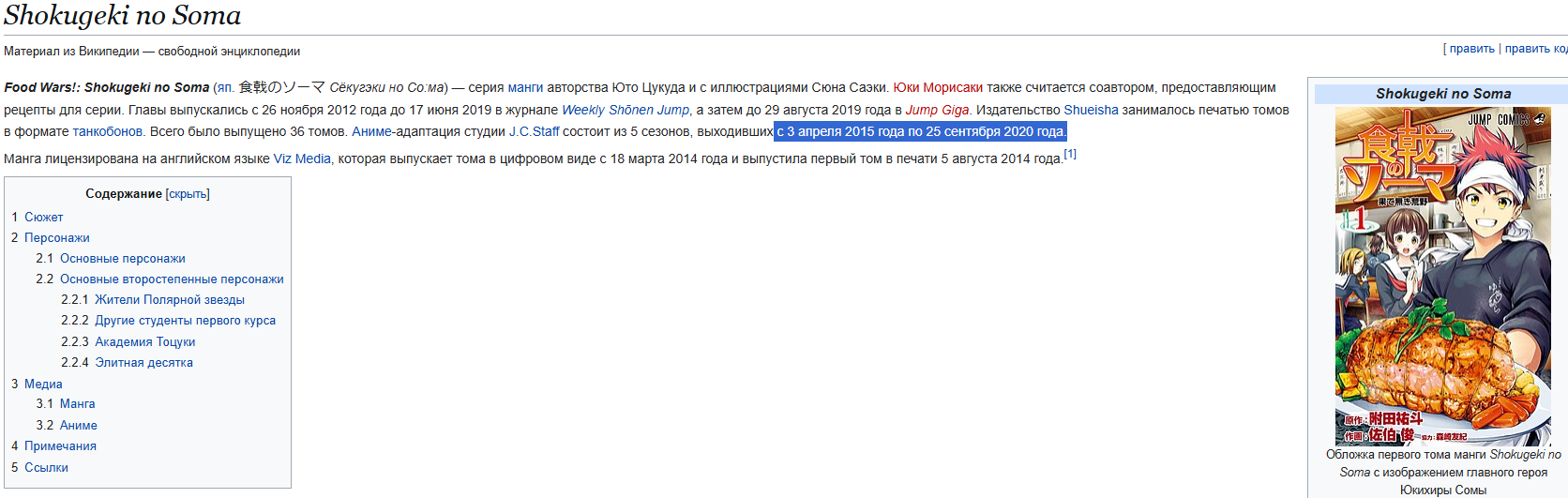
Task: Click the 'Содержание' heading
Action: [x=124, y=194]
